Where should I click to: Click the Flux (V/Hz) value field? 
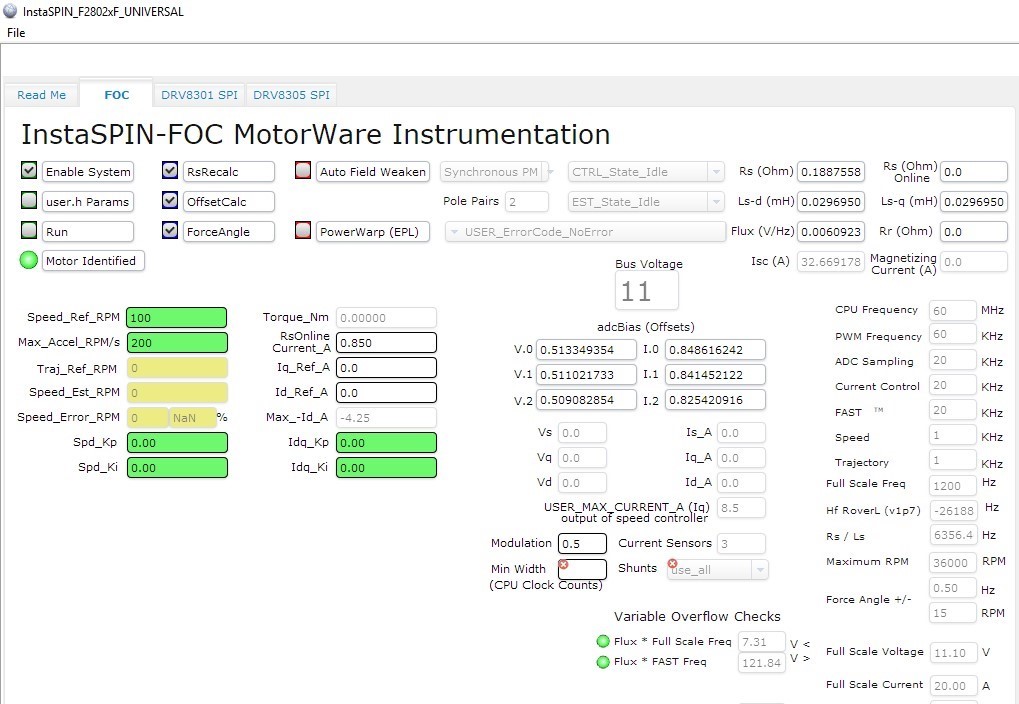[831, 231]
